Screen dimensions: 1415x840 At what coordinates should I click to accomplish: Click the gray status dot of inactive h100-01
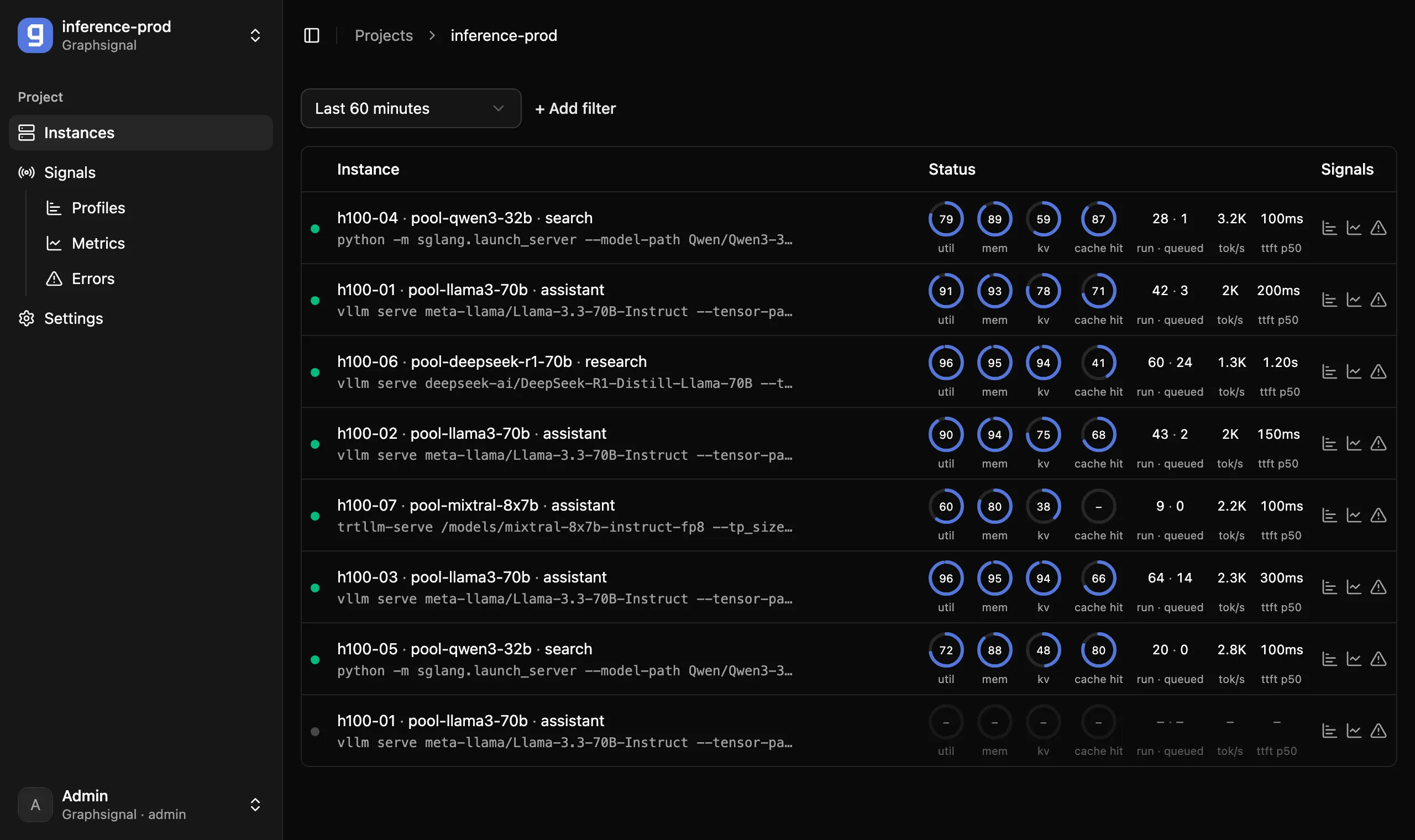[315, 731]
